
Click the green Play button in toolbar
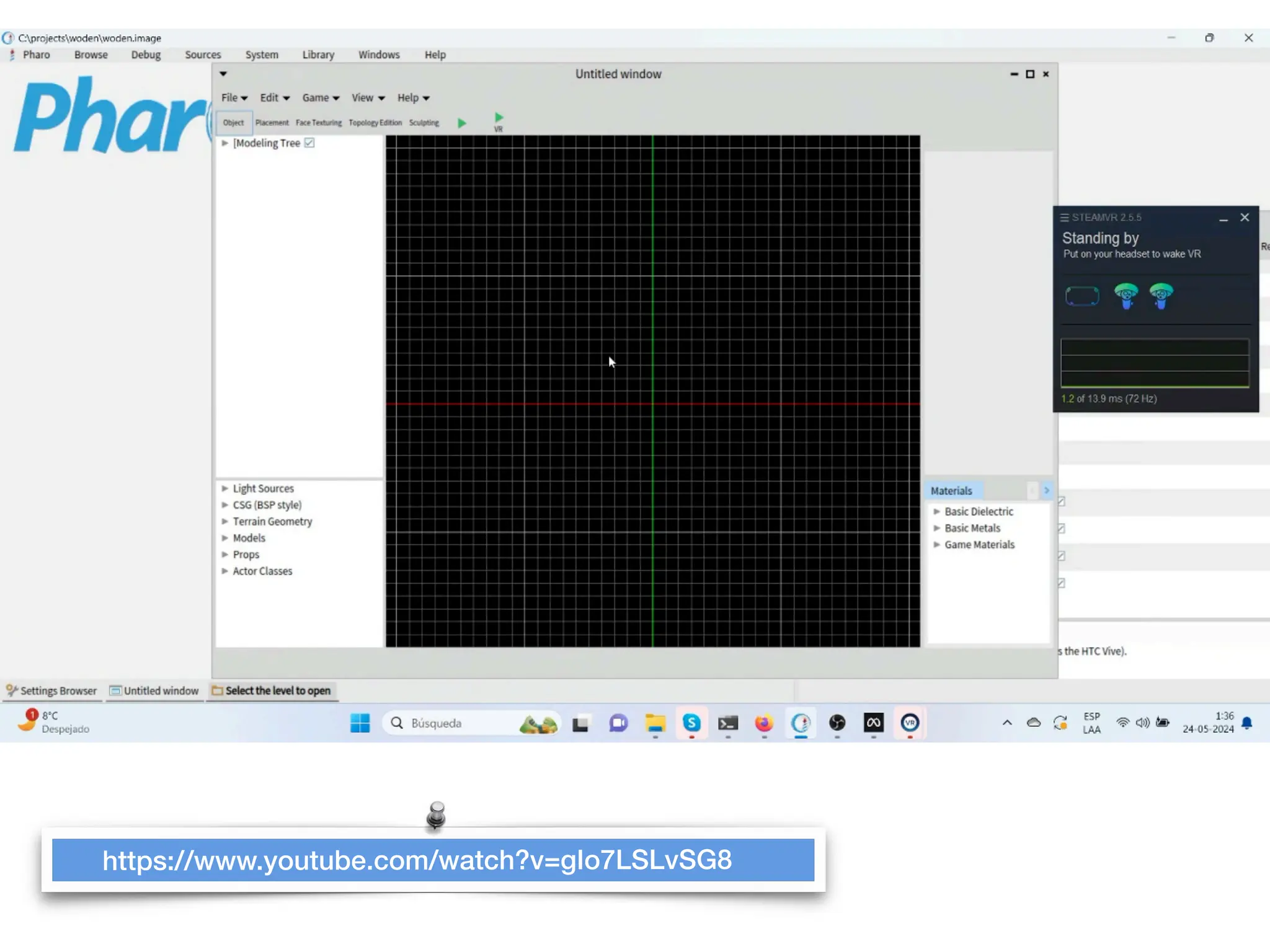tap(461, 123)
